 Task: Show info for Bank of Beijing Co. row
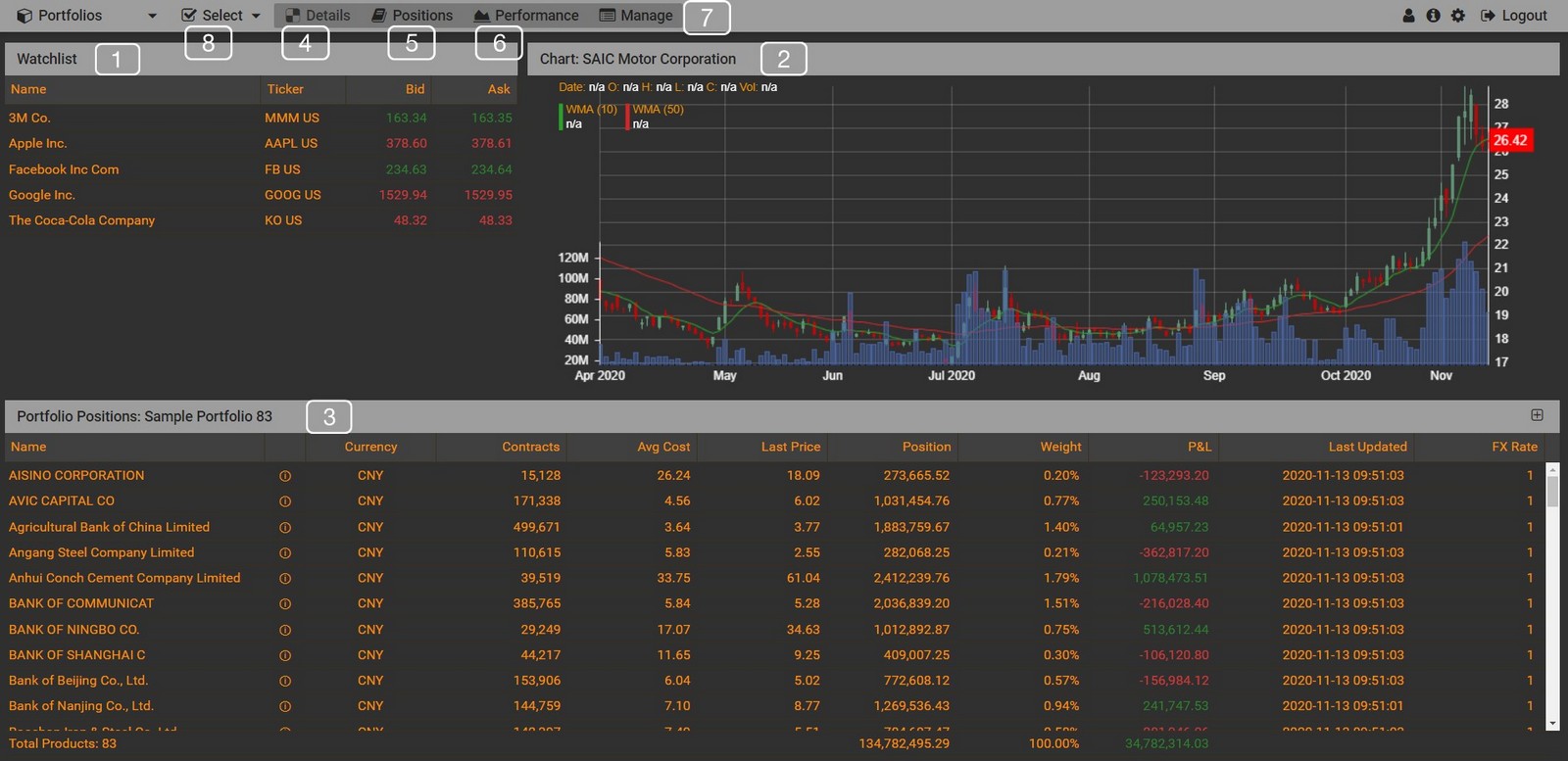(285, 681)
